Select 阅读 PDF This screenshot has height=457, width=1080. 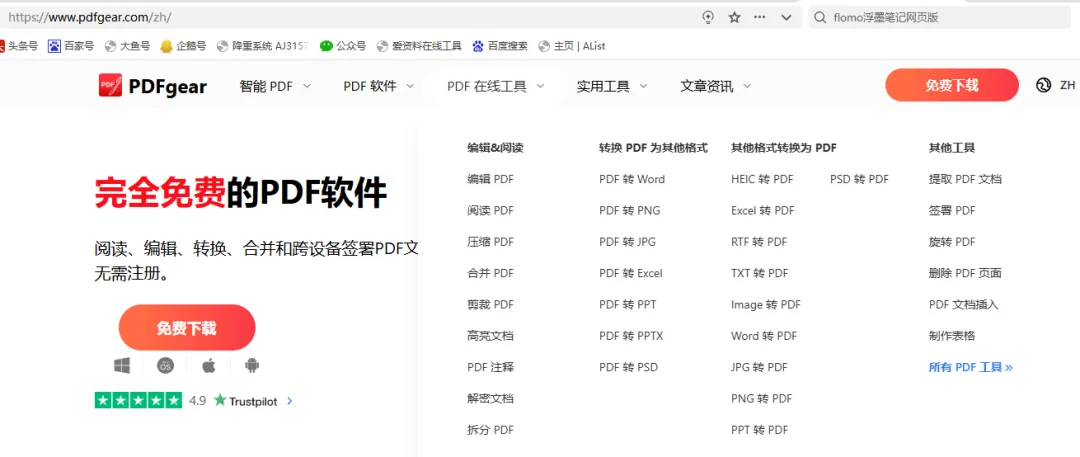click(490, 210)
